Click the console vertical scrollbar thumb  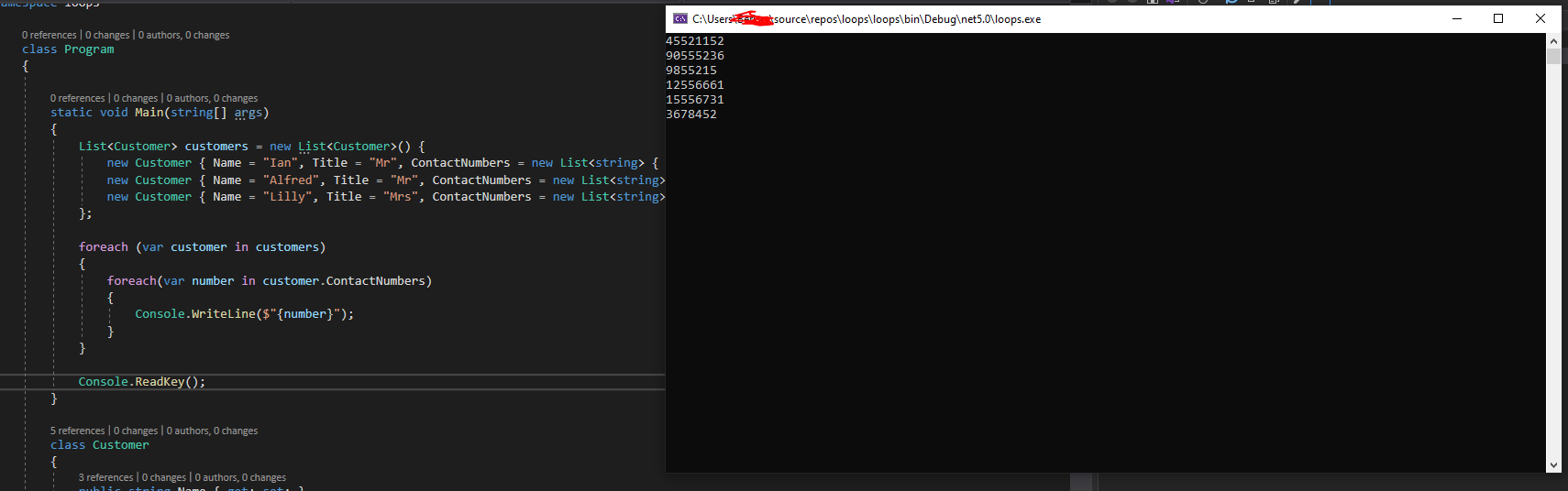coord(1553,57)
